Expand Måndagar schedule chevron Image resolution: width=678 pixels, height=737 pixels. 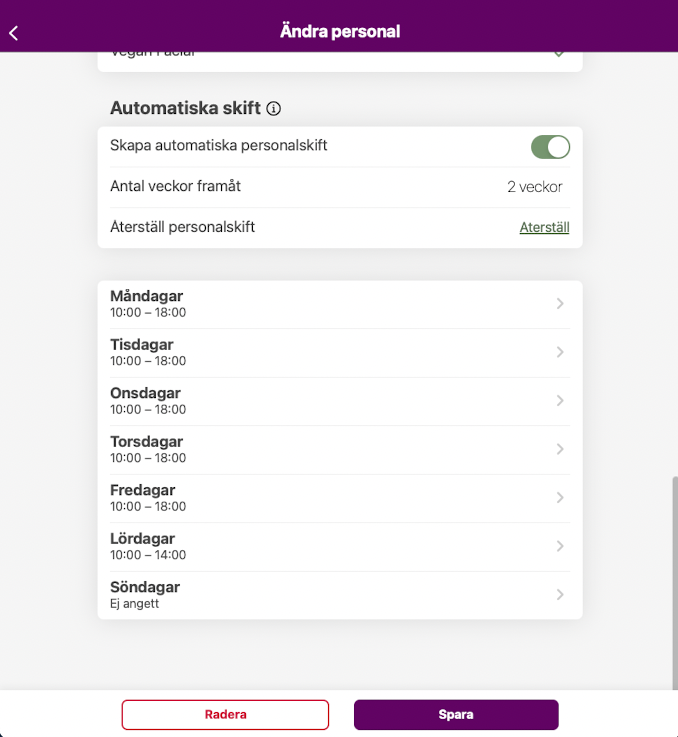(560, 303)
